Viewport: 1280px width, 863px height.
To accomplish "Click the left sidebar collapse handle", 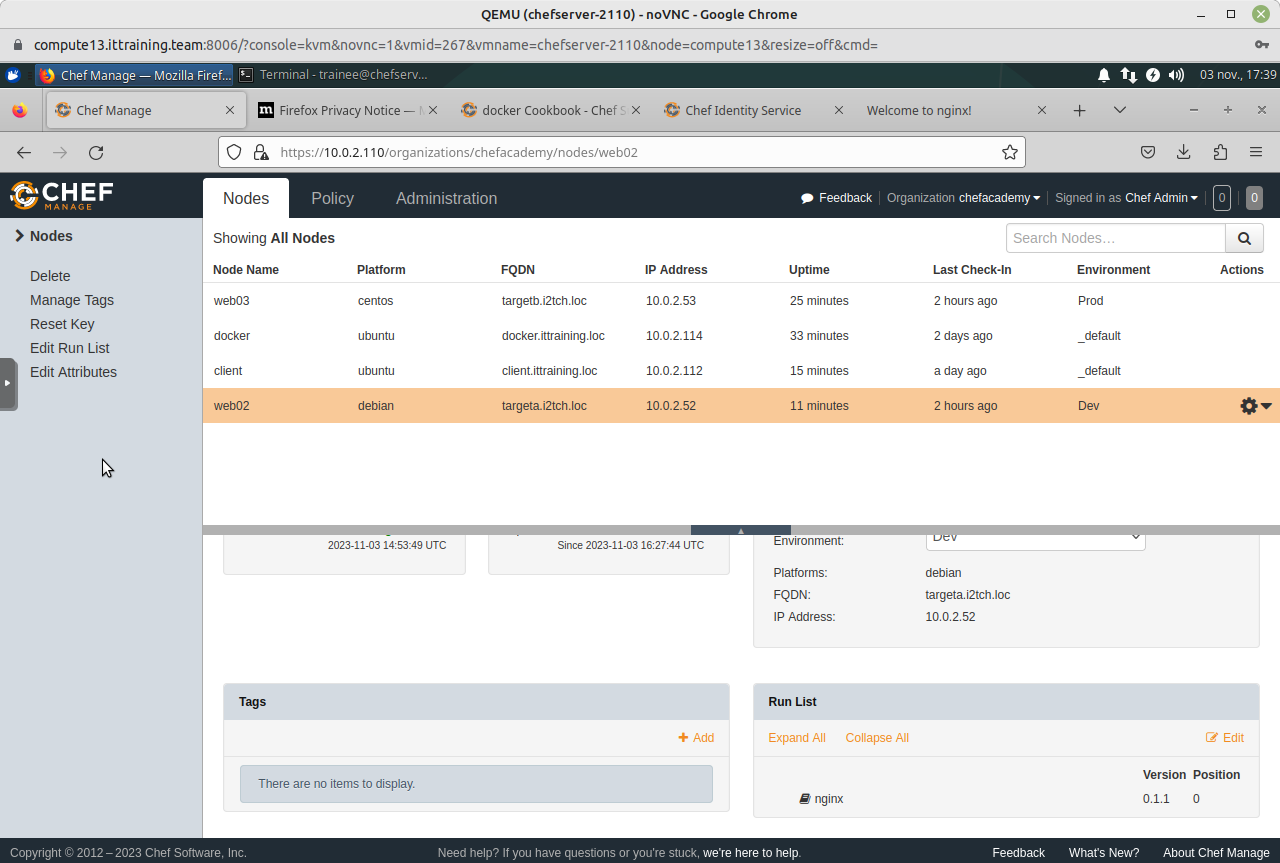I will (8, 383).
